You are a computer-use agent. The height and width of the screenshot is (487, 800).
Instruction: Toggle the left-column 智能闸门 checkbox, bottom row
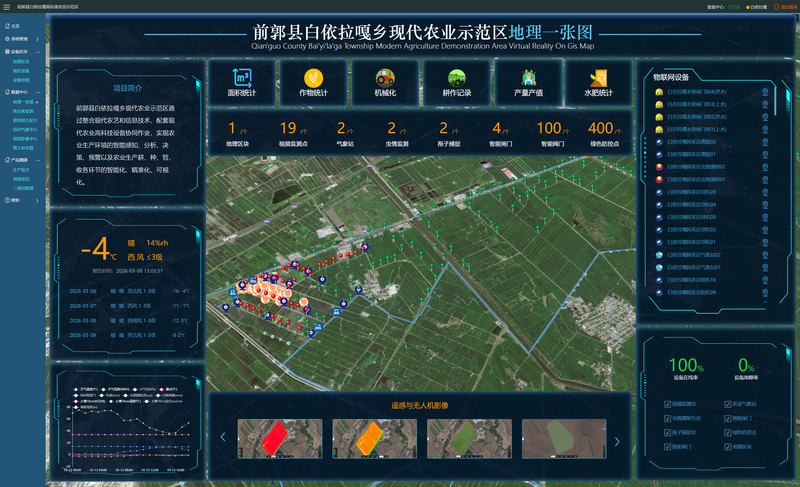[667, 447]
